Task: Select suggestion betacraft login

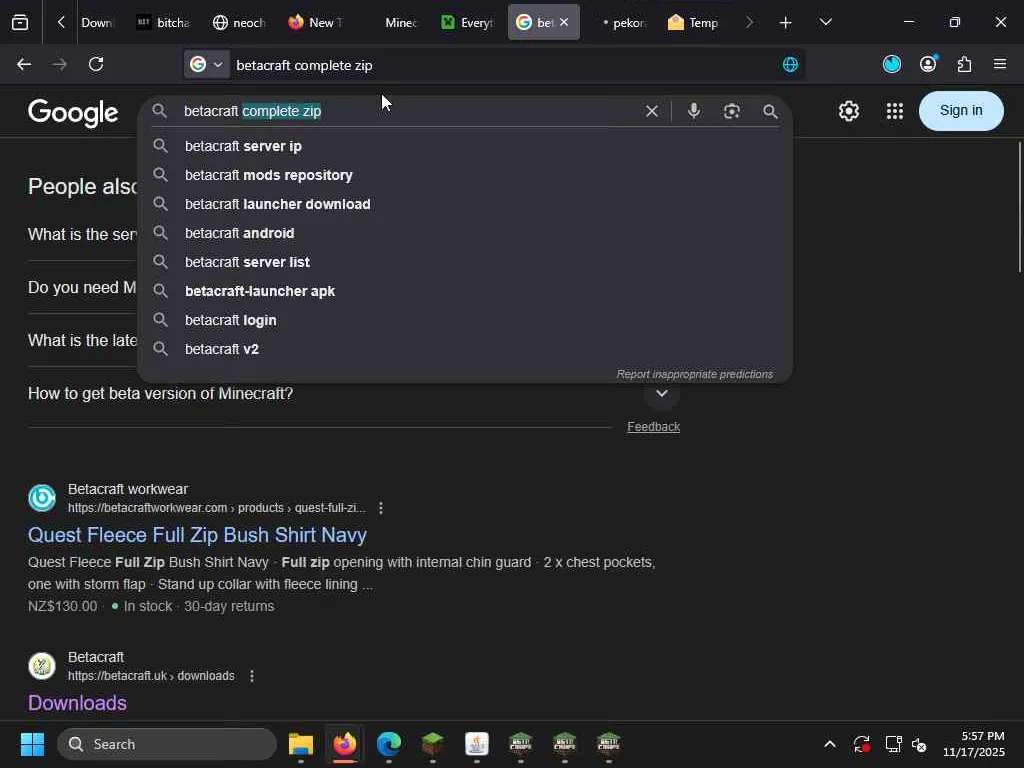Action: tap(465, 320)
